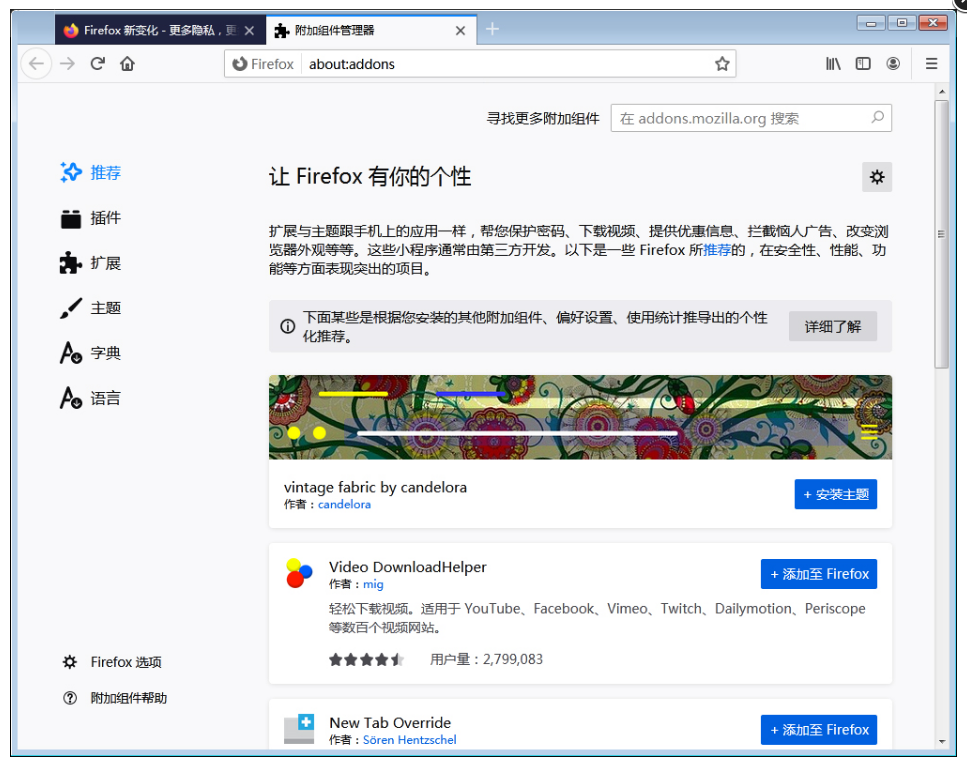Open the candelora author link
The height and width of the screenshot is (767, 967).
344,505
